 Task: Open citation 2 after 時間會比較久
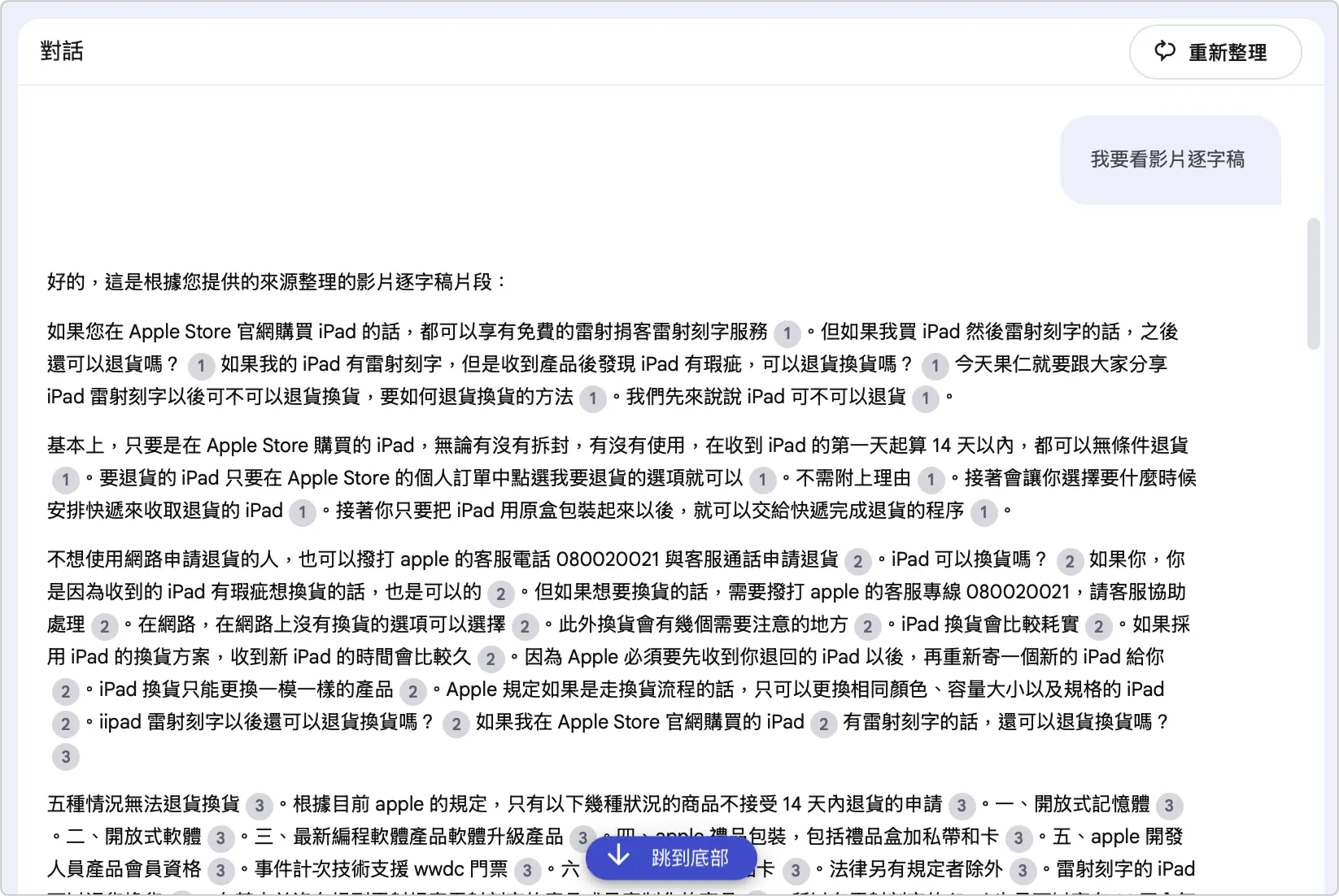click(491, 658)
